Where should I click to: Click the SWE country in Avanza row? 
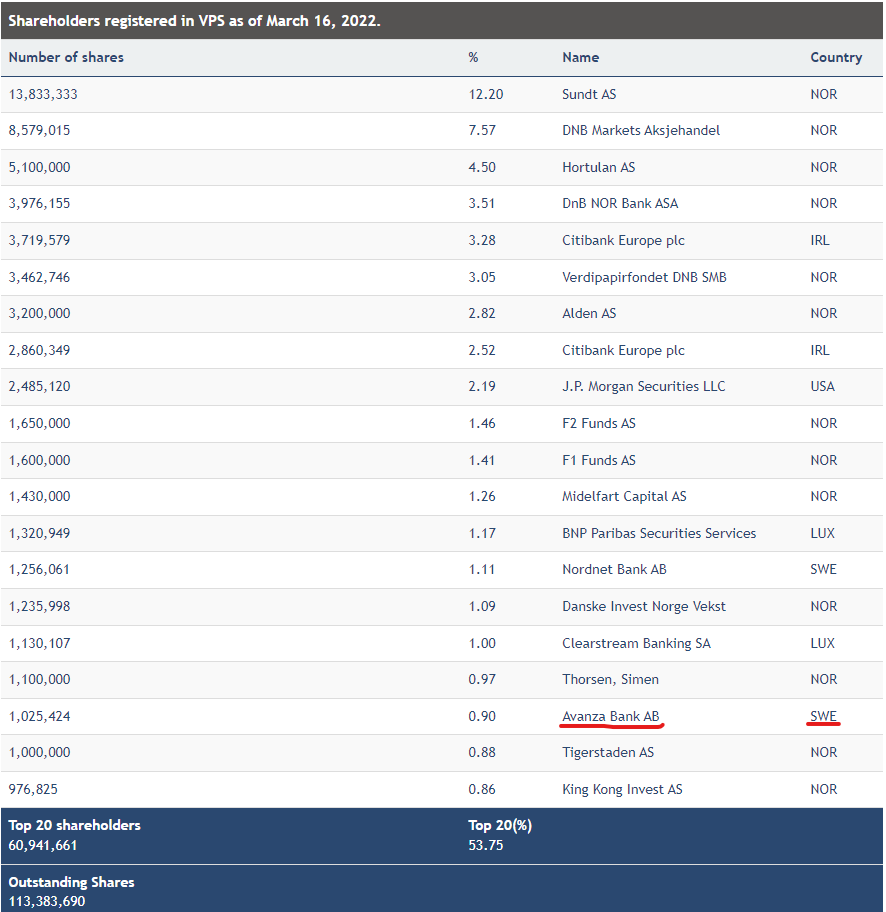tap(823, 717)
